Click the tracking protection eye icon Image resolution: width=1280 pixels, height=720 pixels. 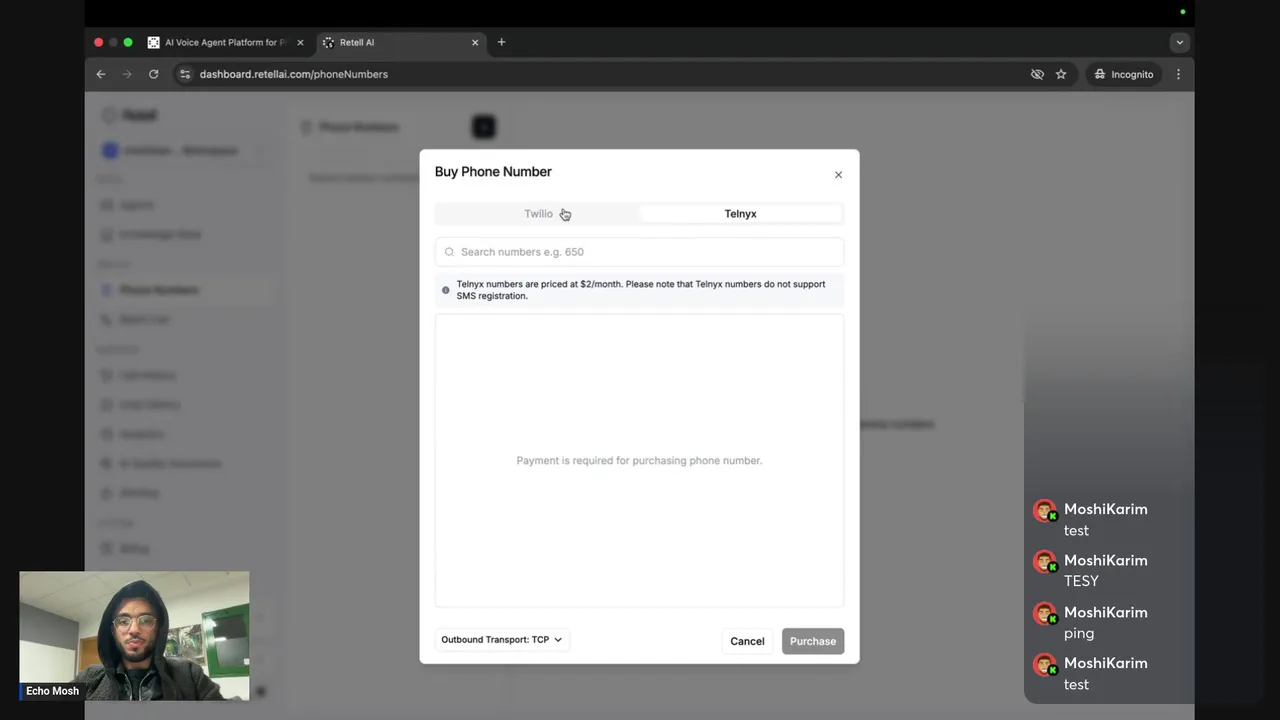(x=1037, y=74)
